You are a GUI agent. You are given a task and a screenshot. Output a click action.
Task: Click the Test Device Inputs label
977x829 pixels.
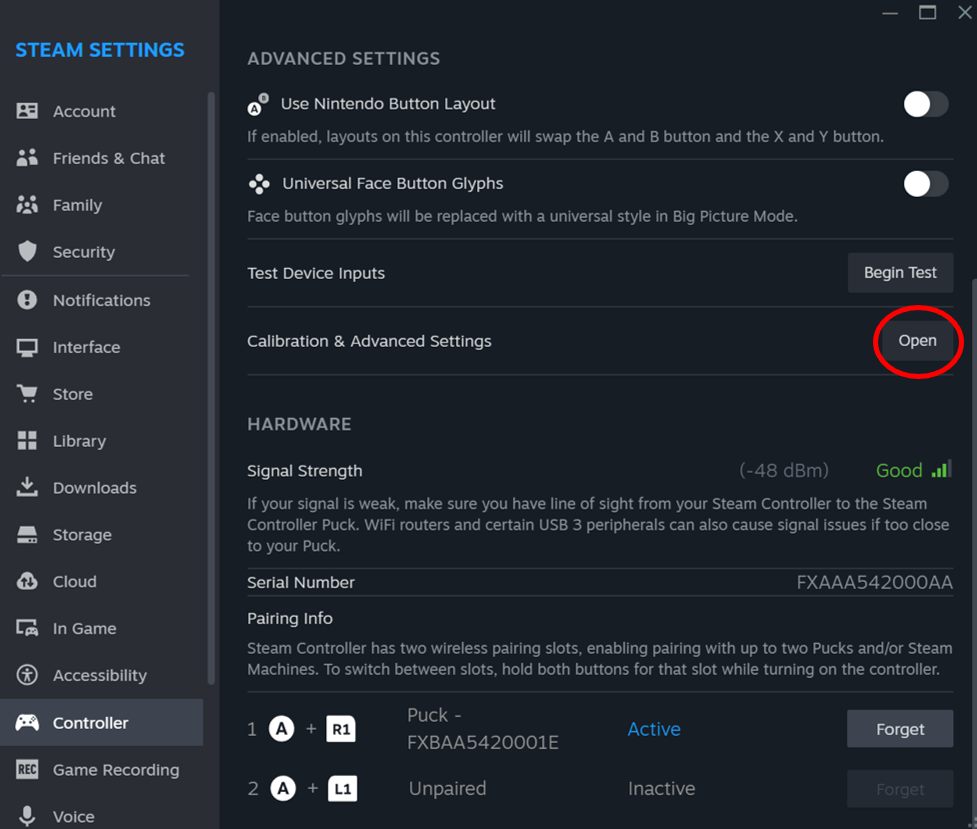tap(316, 273)
